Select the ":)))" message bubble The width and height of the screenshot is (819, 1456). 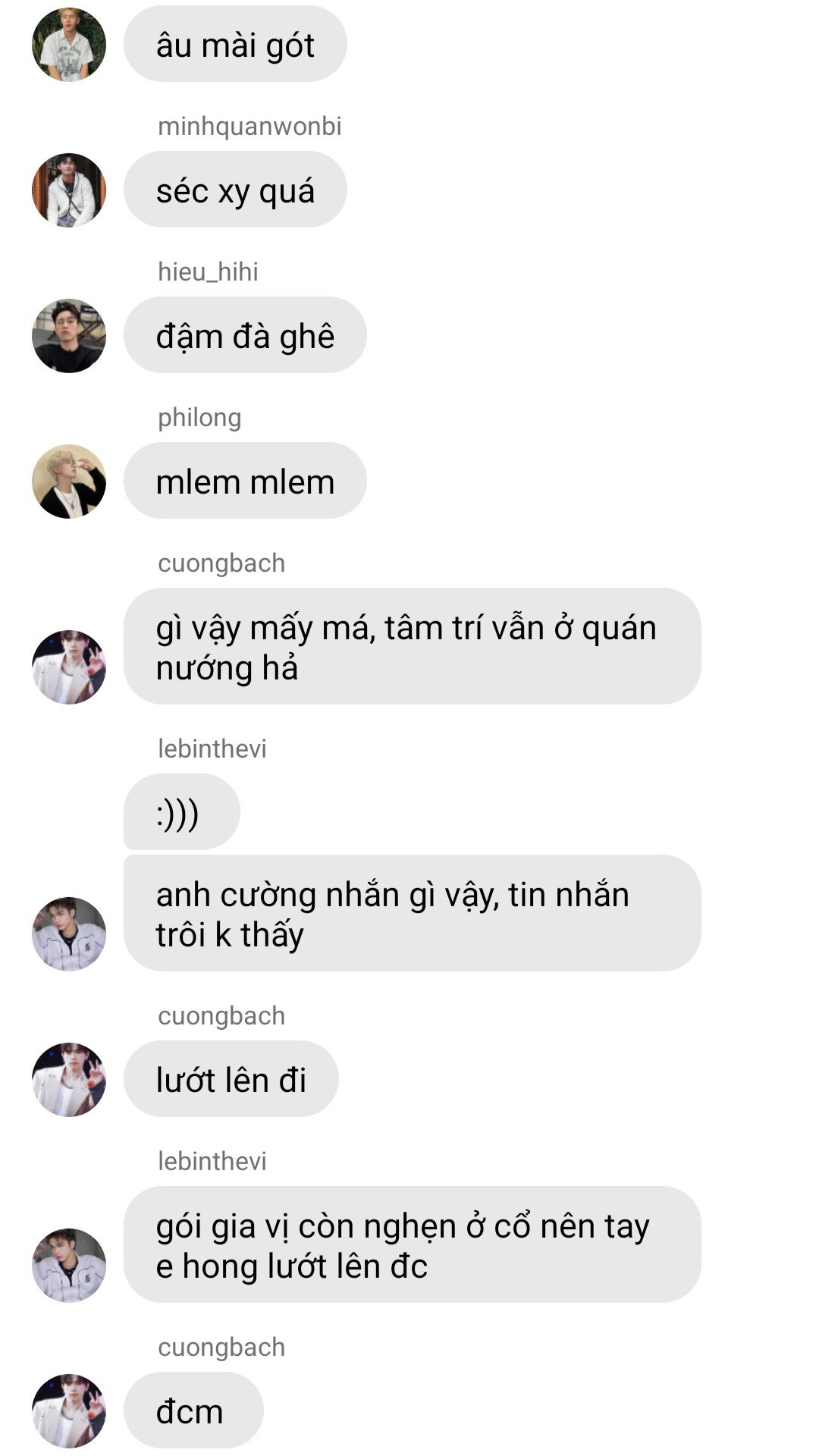(x=182, y=812)
